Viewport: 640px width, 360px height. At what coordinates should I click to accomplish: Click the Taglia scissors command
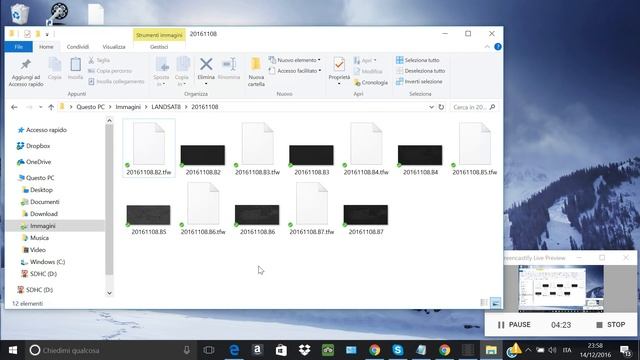pyautogui.click(x=99, y=60)
